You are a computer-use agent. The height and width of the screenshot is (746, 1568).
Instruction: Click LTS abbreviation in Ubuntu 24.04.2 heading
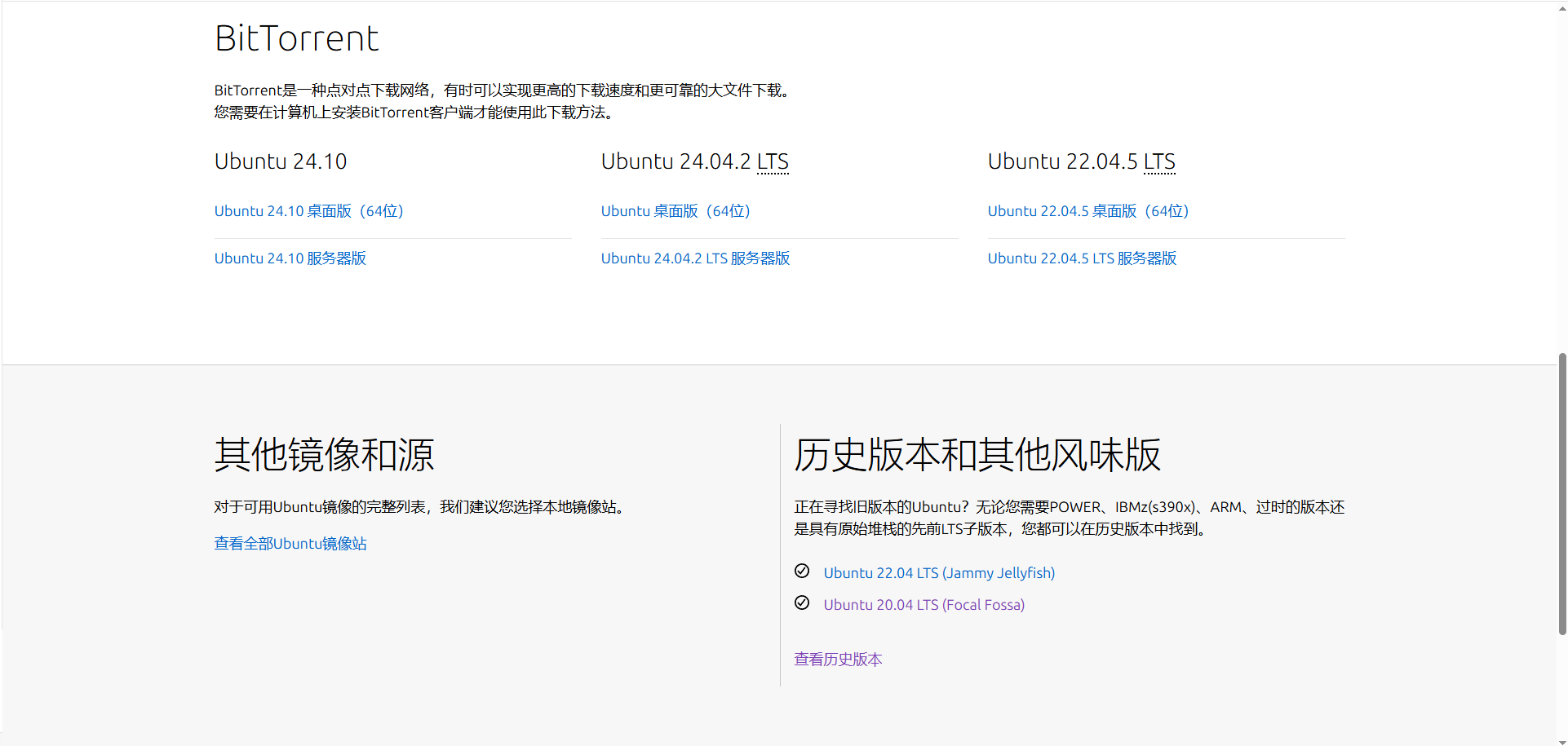[773, 161]
